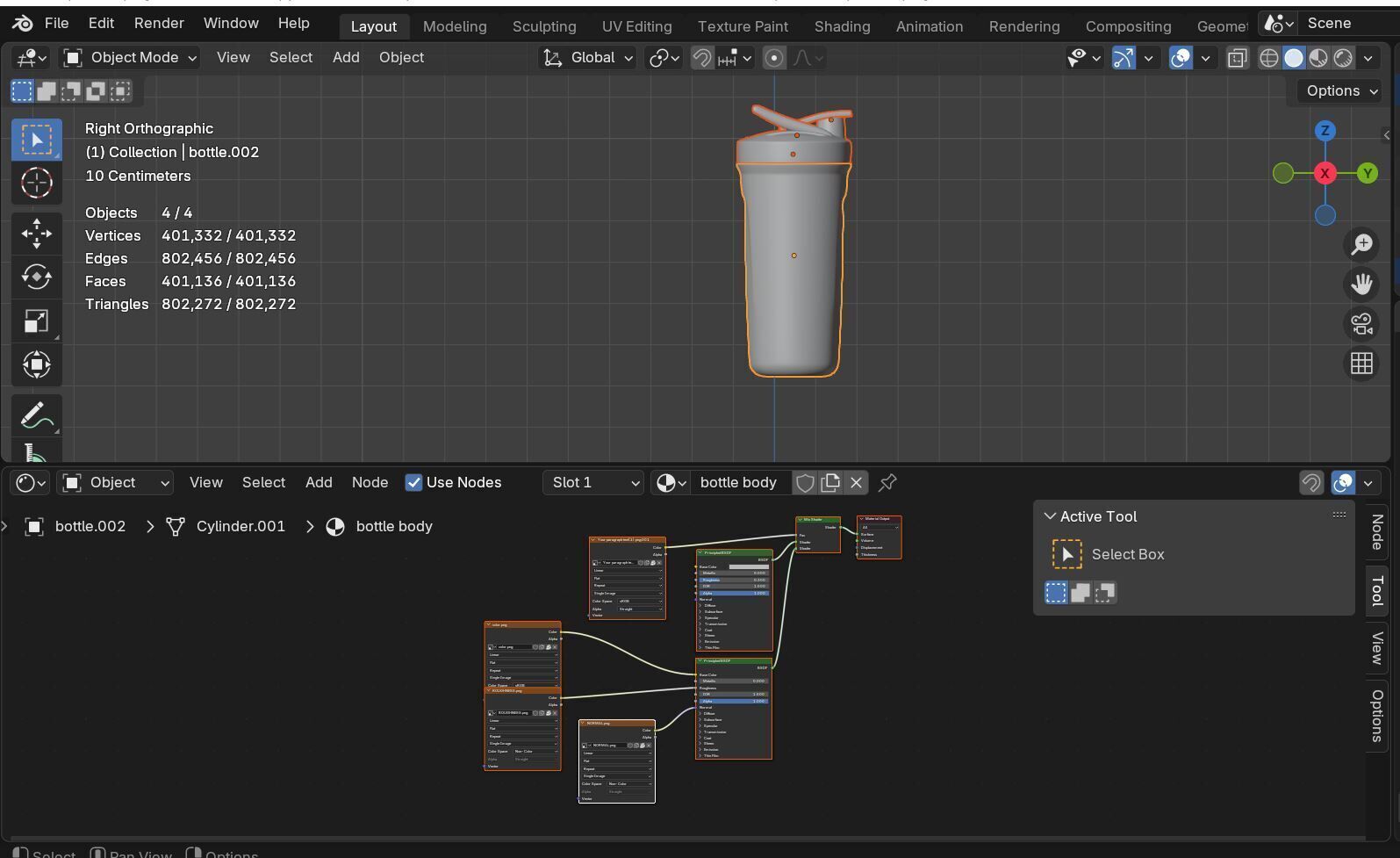This screenshot has width=1400, height=858.
Task: Select Wireframe viewport shading
Action: (x=1268, y=58)
